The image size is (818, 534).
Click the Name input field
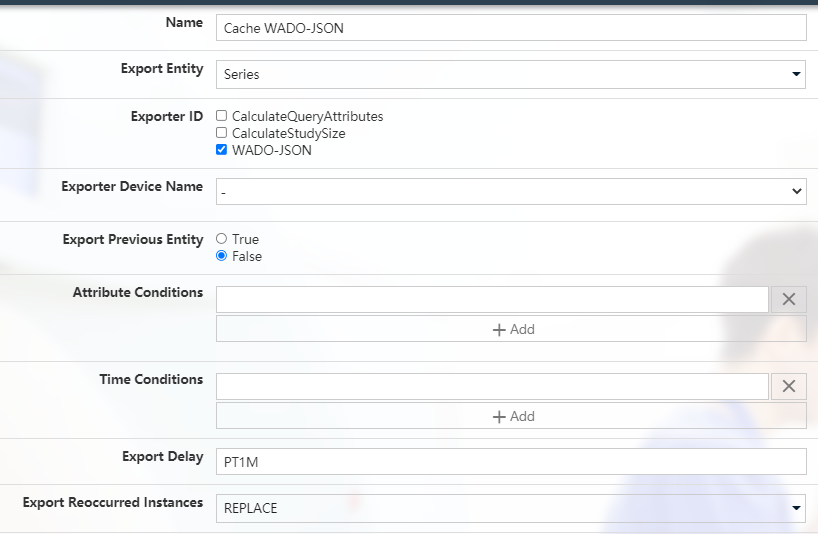click(x=511, y=28)
